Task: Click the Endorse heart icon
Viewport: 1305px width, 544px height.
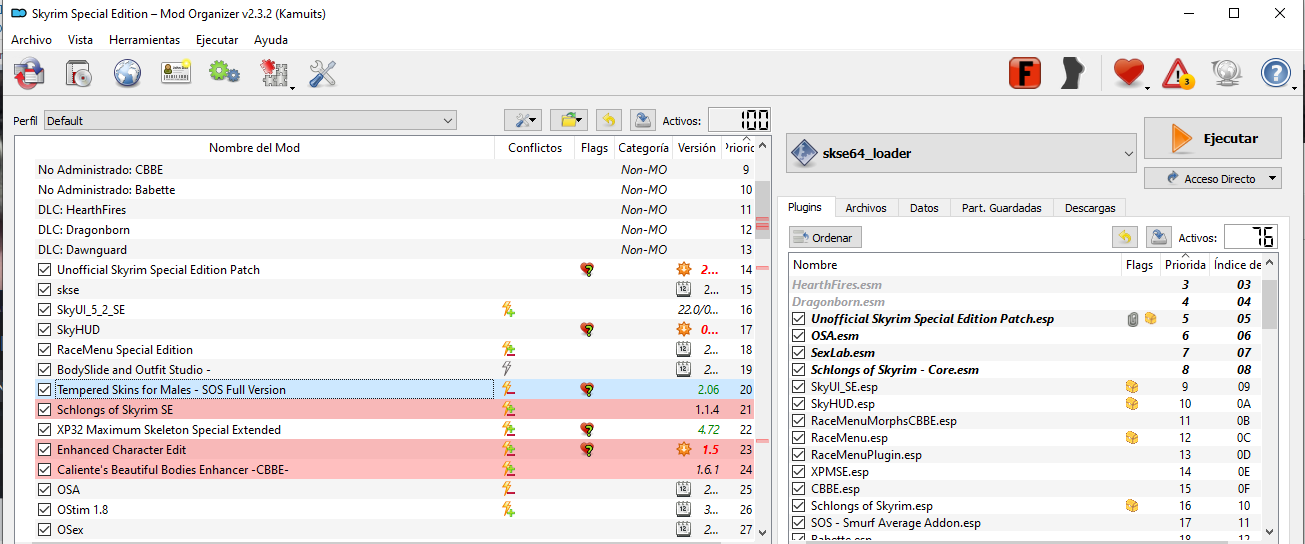Action: (x=1127, y=73)
